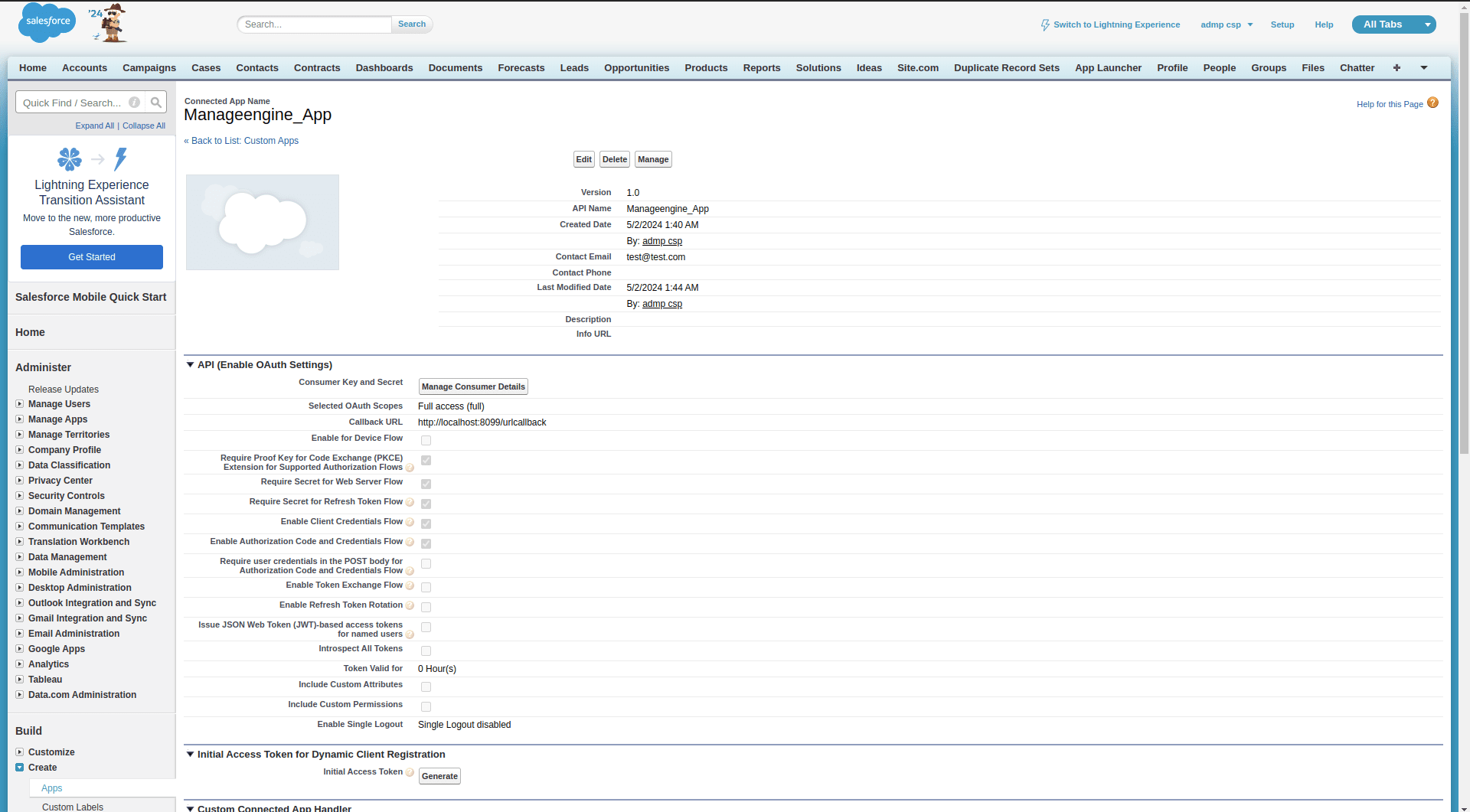Click the plus icon on the tab bar

click(1396, 68)
